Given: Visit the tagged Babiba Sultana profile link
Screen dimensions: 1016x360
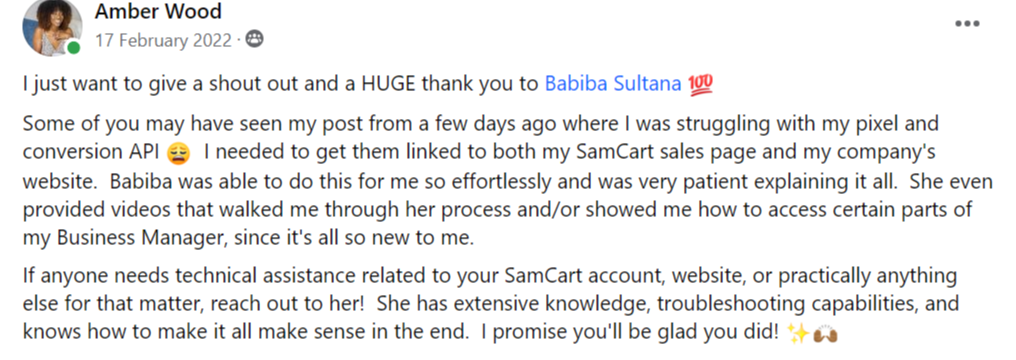Looking at the screenshot, I should (x=613, y=84).
